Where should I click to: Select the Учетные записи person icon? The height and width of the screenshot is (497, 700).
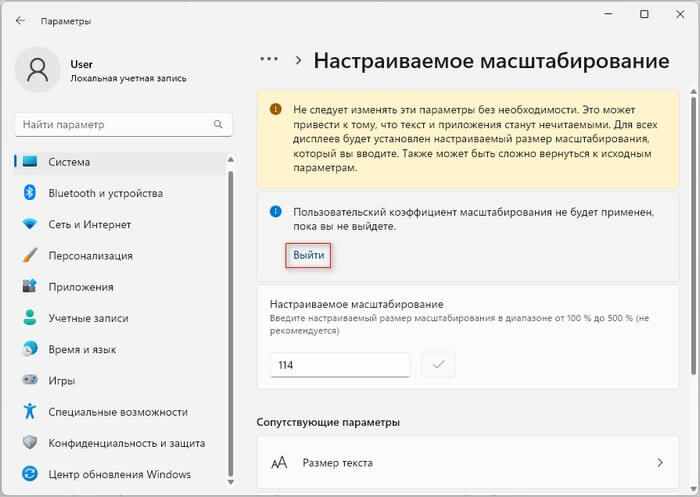pyautogui.click(x=30, y=317)
